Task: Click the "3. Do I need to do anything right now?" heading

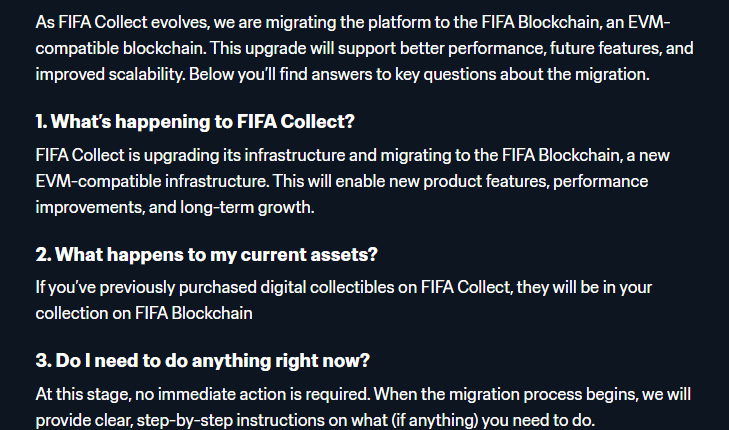Action: [203, 360]
